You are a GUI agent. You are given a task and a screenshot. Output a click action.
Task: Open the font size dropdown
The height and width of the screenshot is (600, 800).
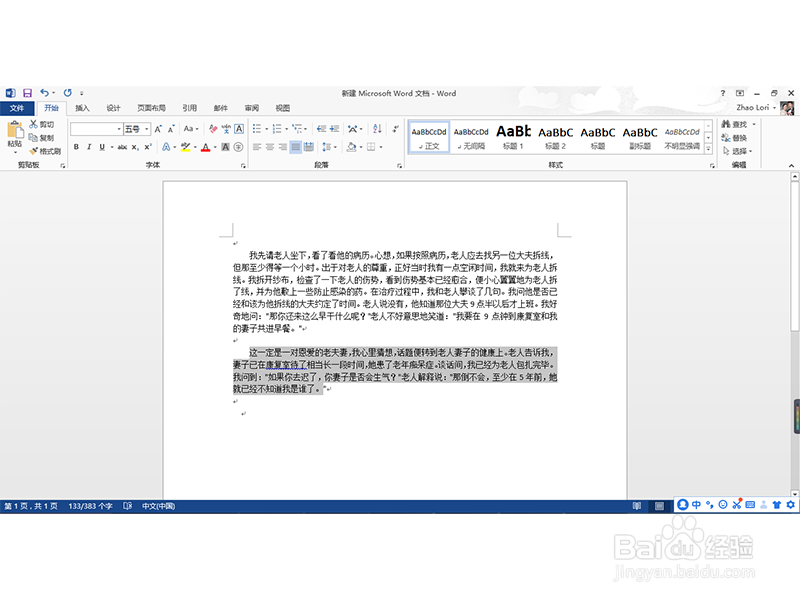pos(147,128)
